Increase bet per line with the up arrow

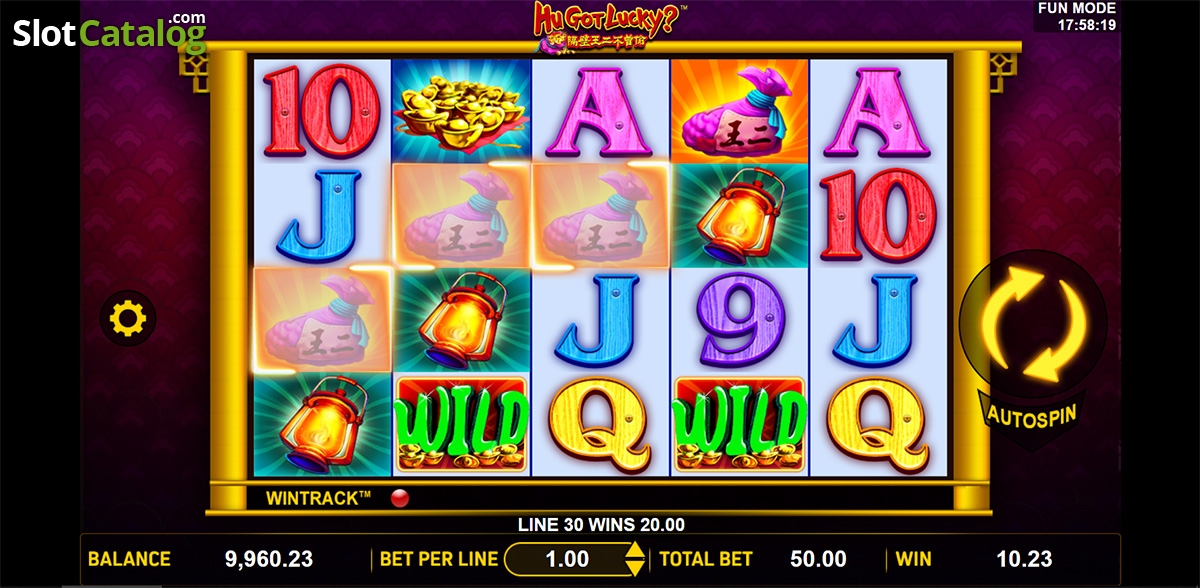click(634, 549)
